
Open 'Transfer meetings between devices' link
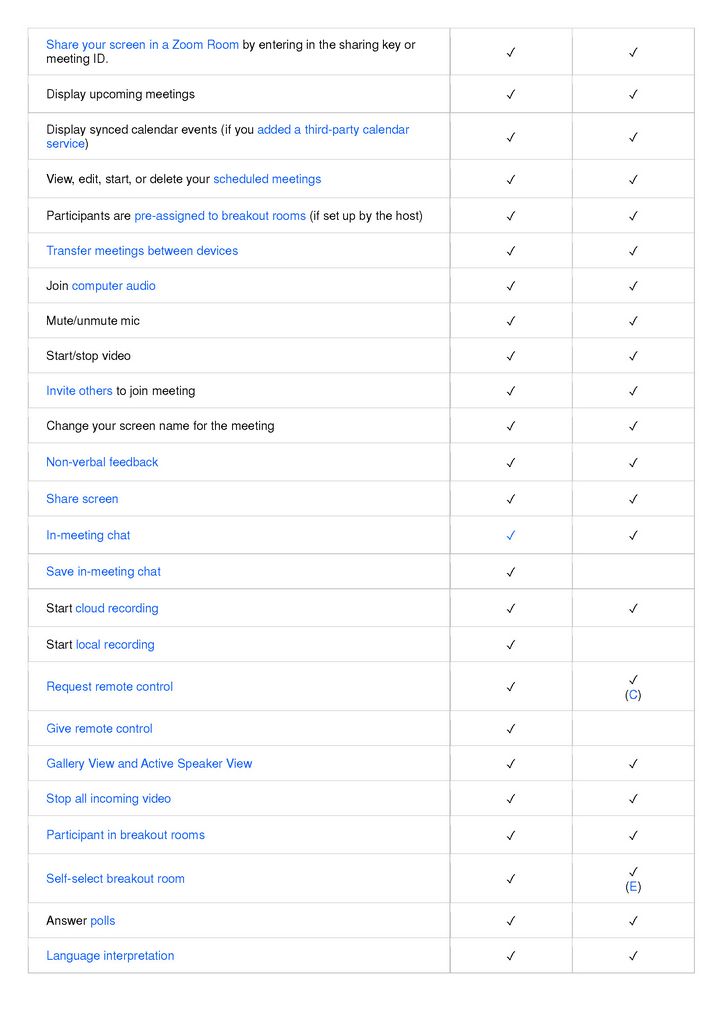tap(142, 251)
